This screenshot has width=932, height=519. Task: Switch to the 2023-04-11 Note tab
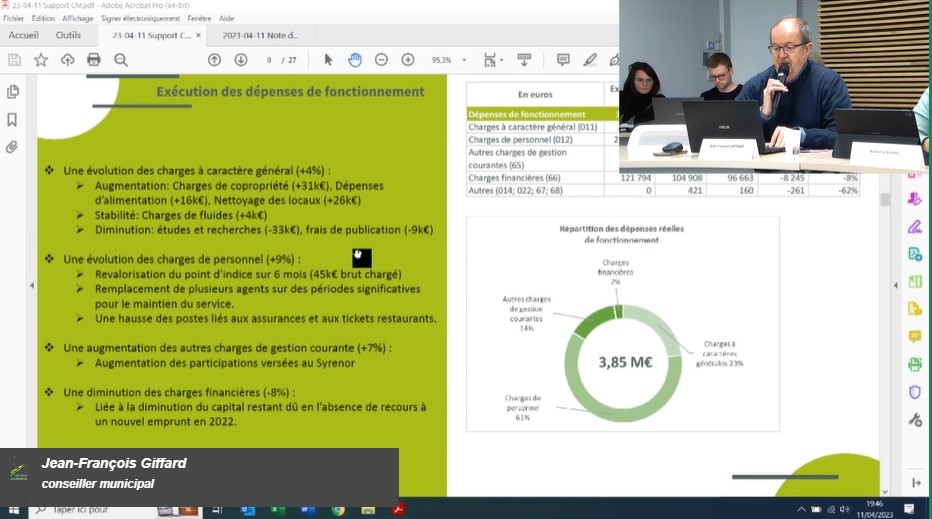259,35
